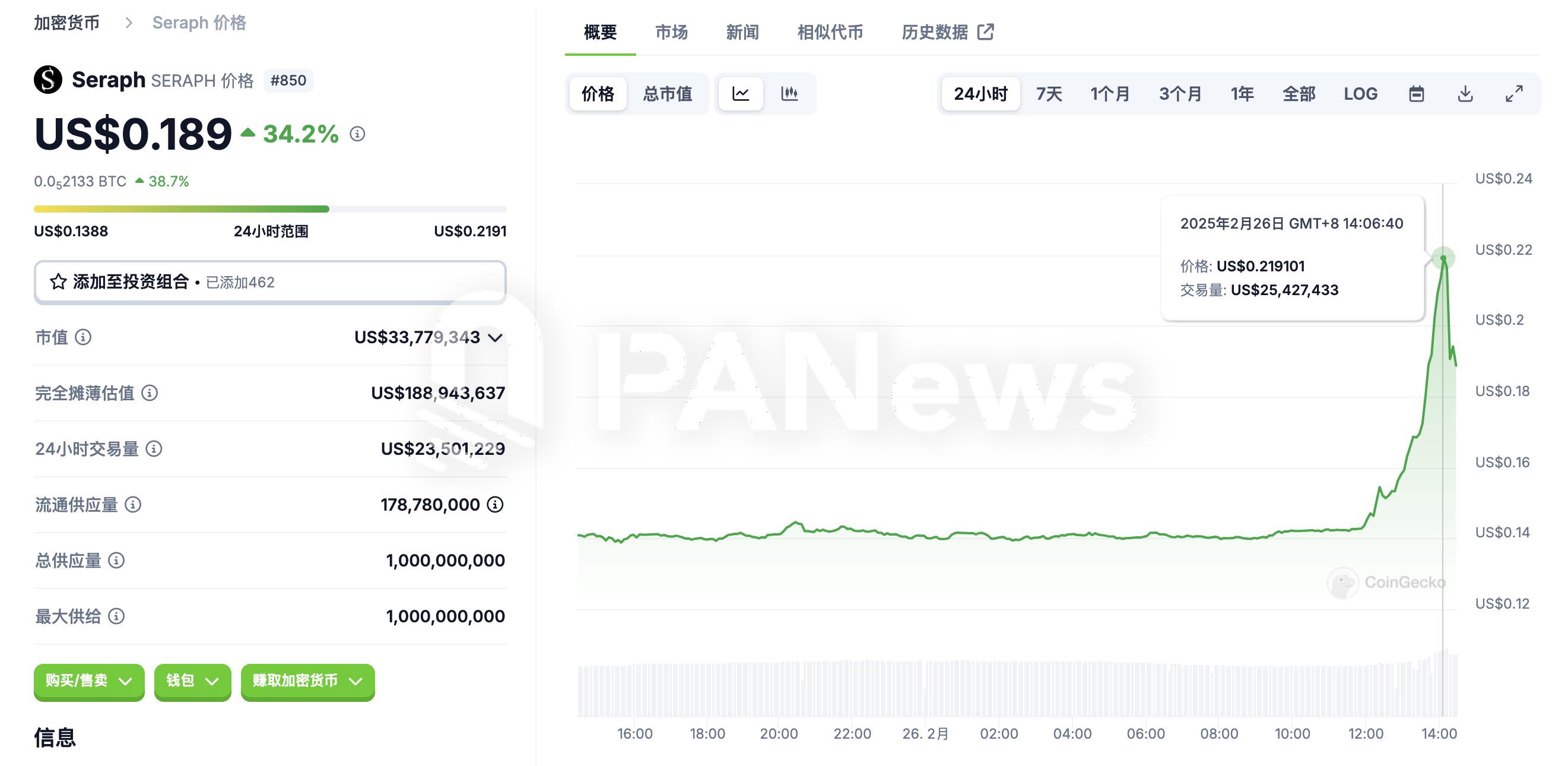This screenshot has height=766, width=1568.
Task: Click the 14:00 label on time axis
Action: [x=1439, y=734]
